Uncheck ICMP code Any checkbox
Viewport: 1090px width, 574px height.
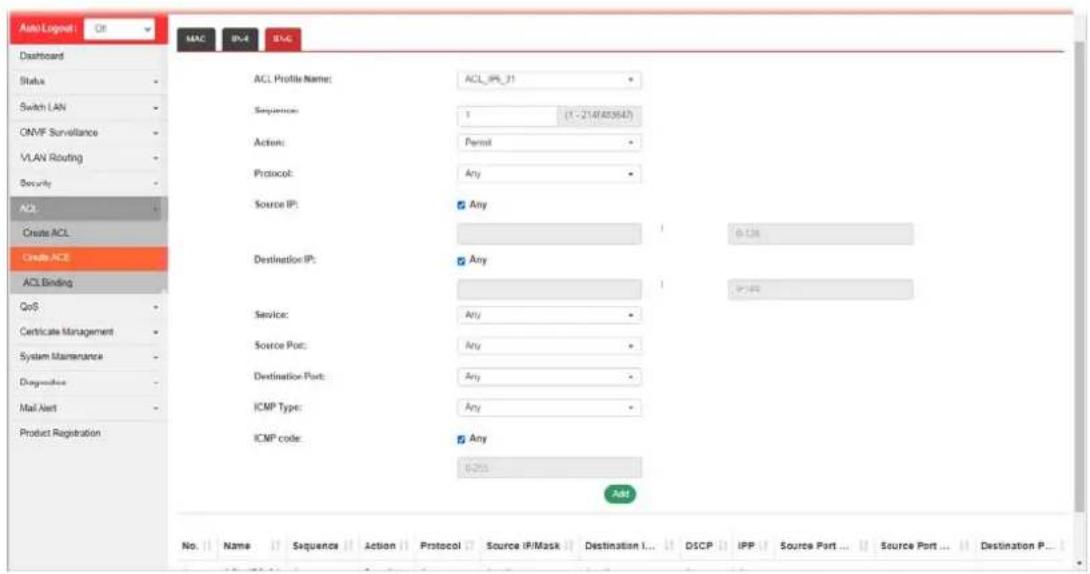click(461, 439)
